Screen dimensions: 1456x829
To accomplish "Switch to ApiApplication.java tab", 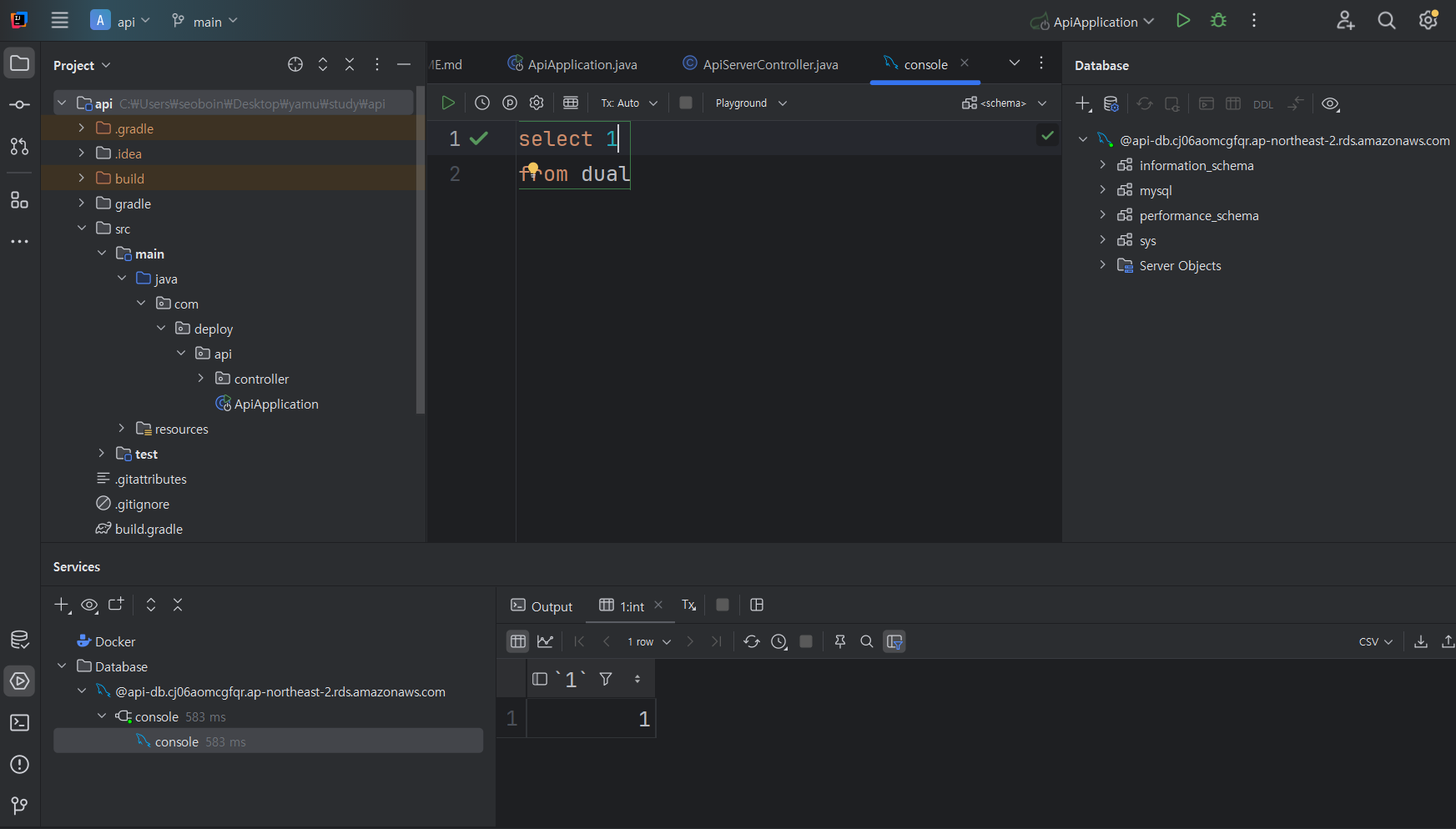I will [572, 64].
